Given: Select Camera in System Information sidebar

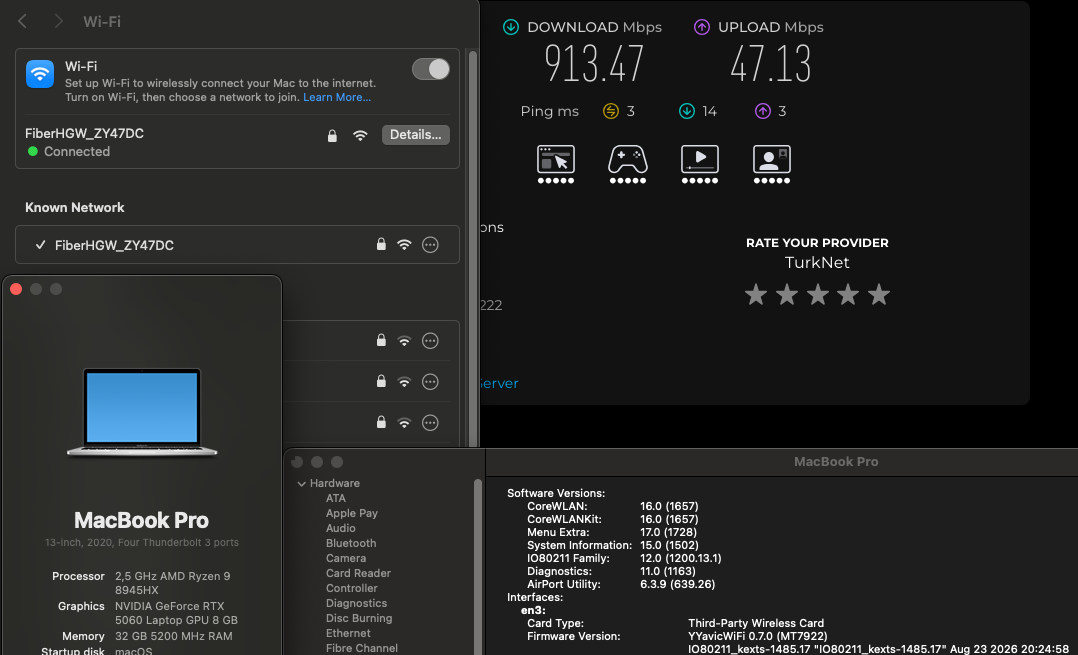Looking at the screenshot, I should pos(346,559).
